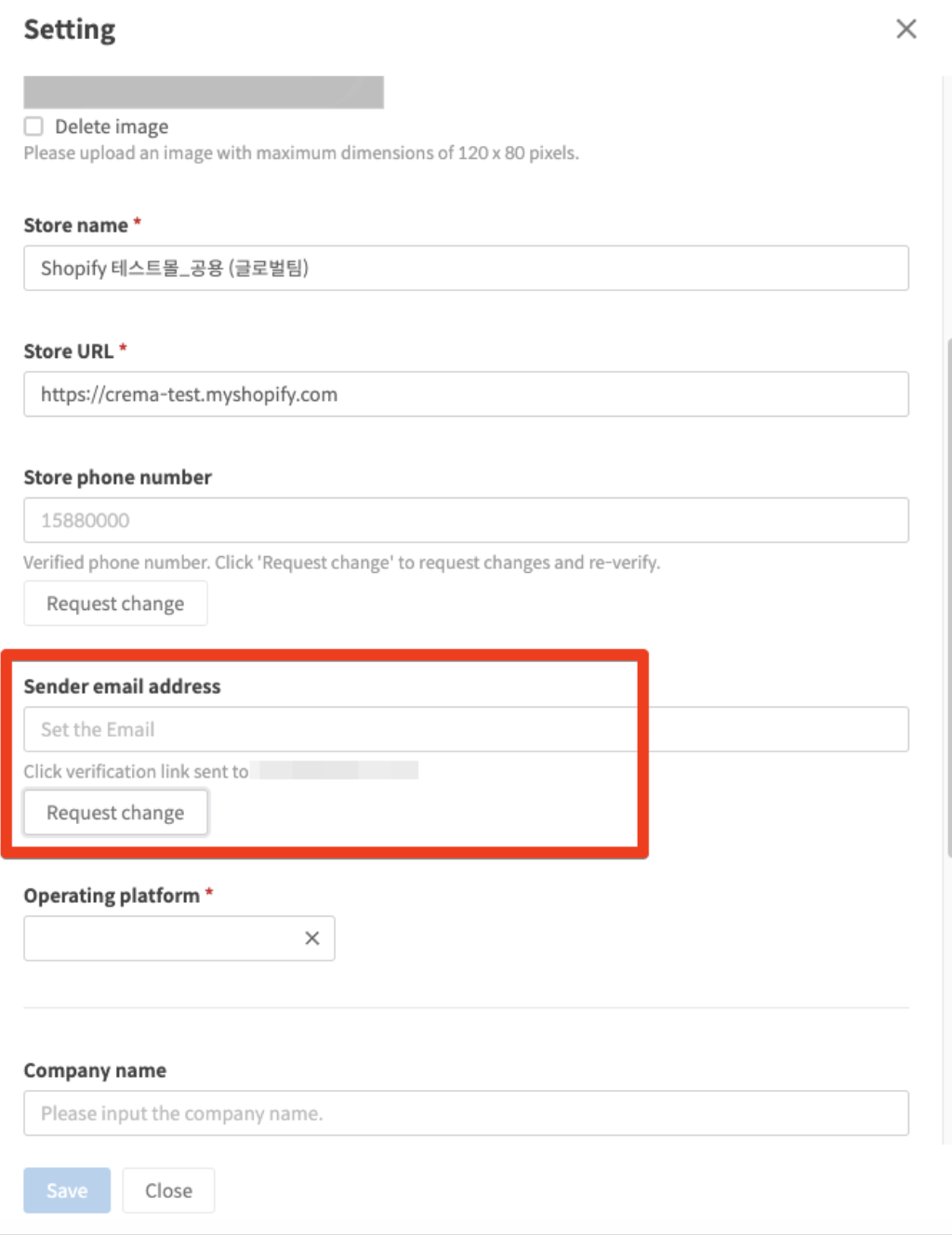Click Request change below the verified phone number

(x=115, y=604)
